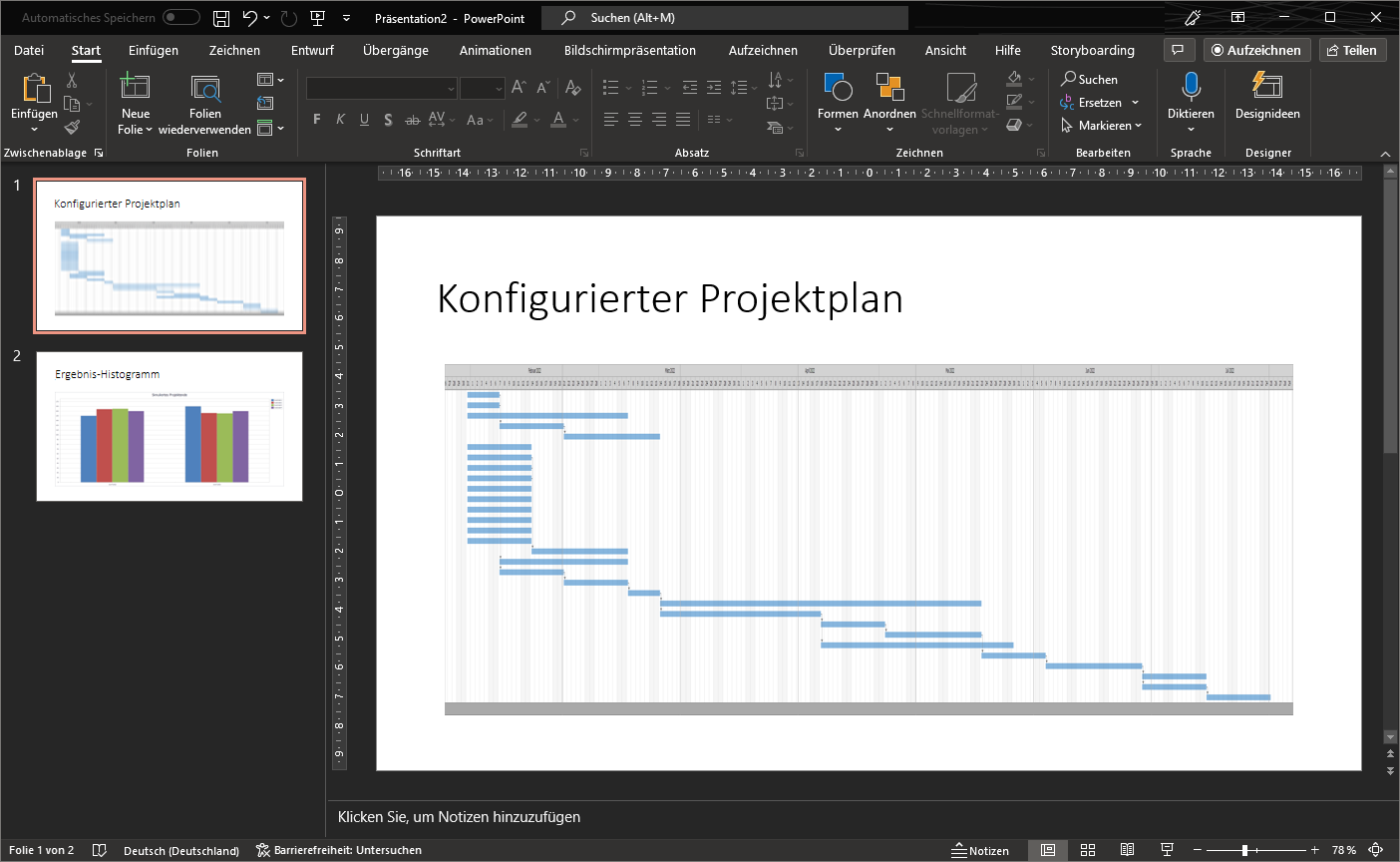
Task: Click the Teilen button
Action: [x=1353, y=50]
